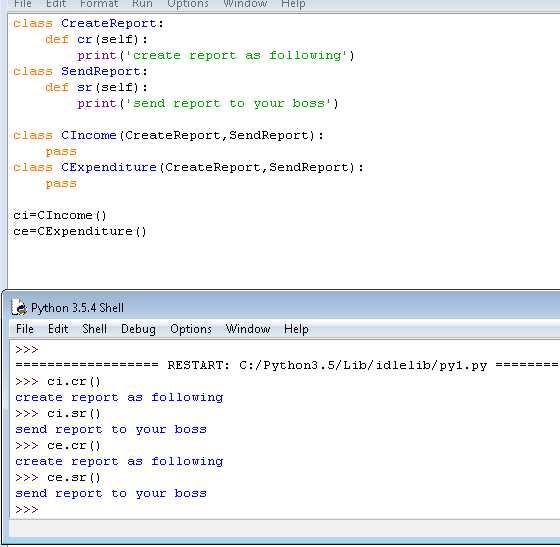Viewport: 560px width, 547px height.
Task: Open the Run menu in the editor
Action: 142,4
